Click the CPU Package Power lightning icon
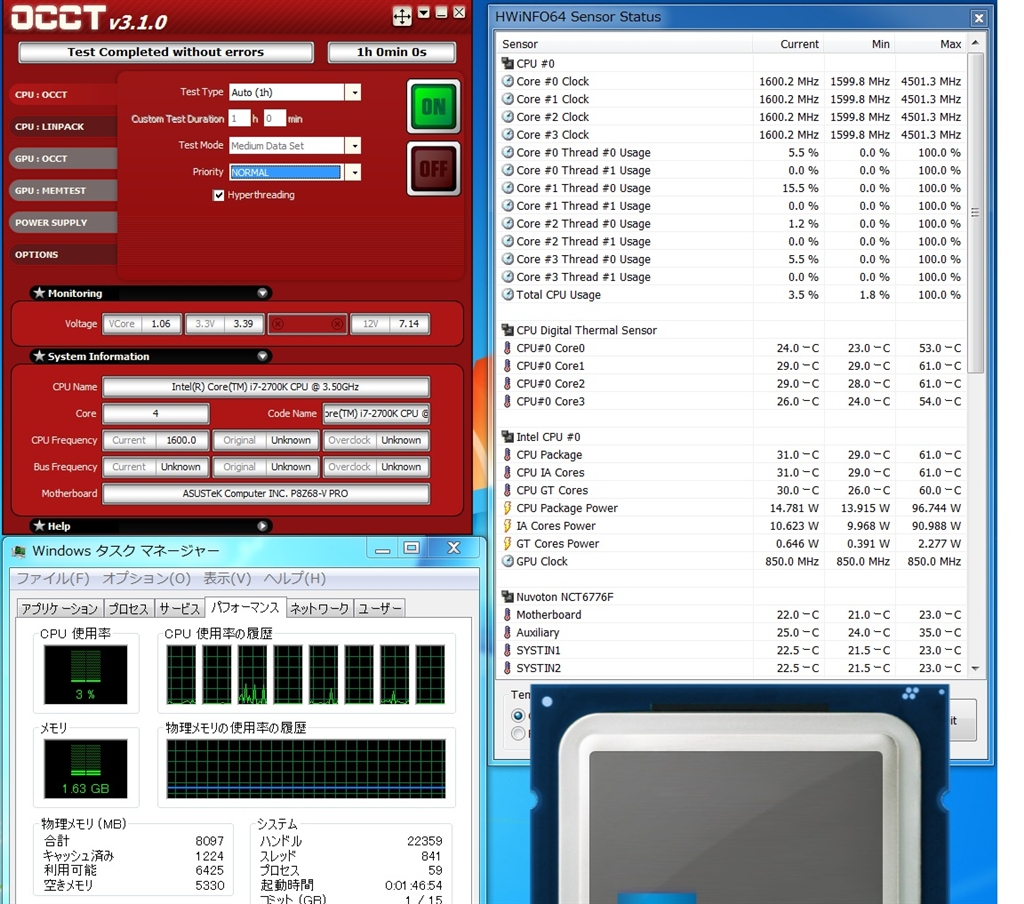The height and width of the screenshot is (904, 1024). coord(508,508)
